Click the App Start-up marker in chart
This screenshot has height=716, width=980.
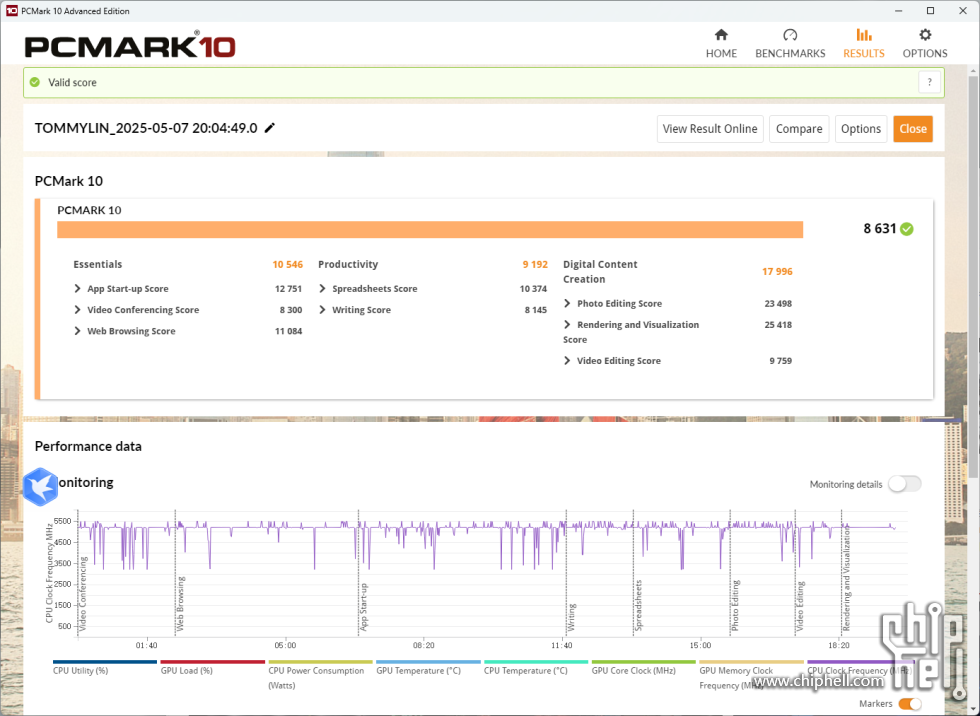[364, 607]
